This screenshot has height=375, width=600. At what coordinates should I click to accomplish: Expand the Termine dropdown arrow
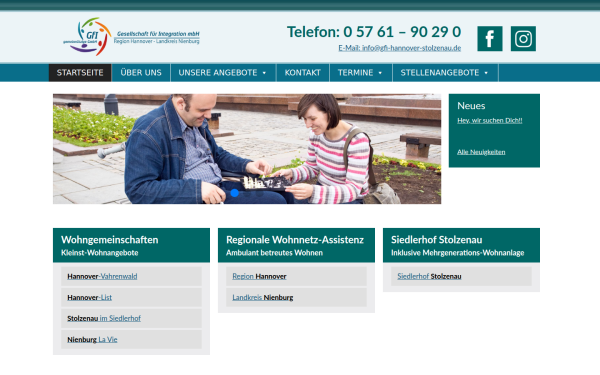(x=380, y=73)
